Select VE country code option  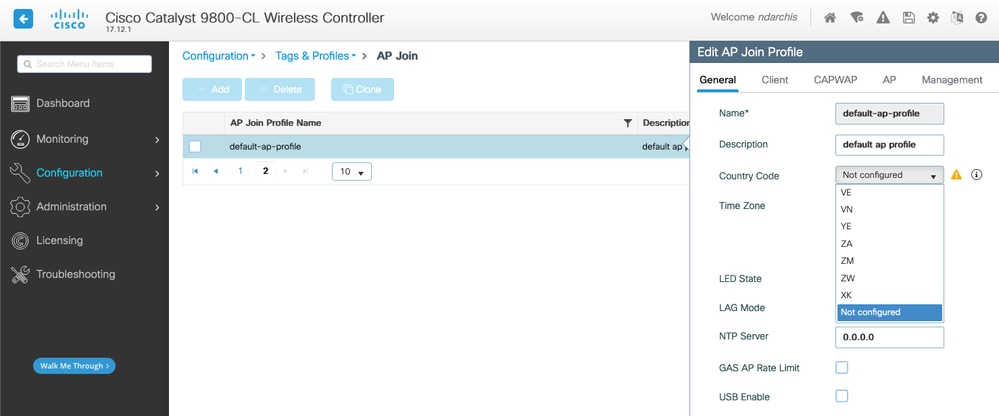(889, 192)
